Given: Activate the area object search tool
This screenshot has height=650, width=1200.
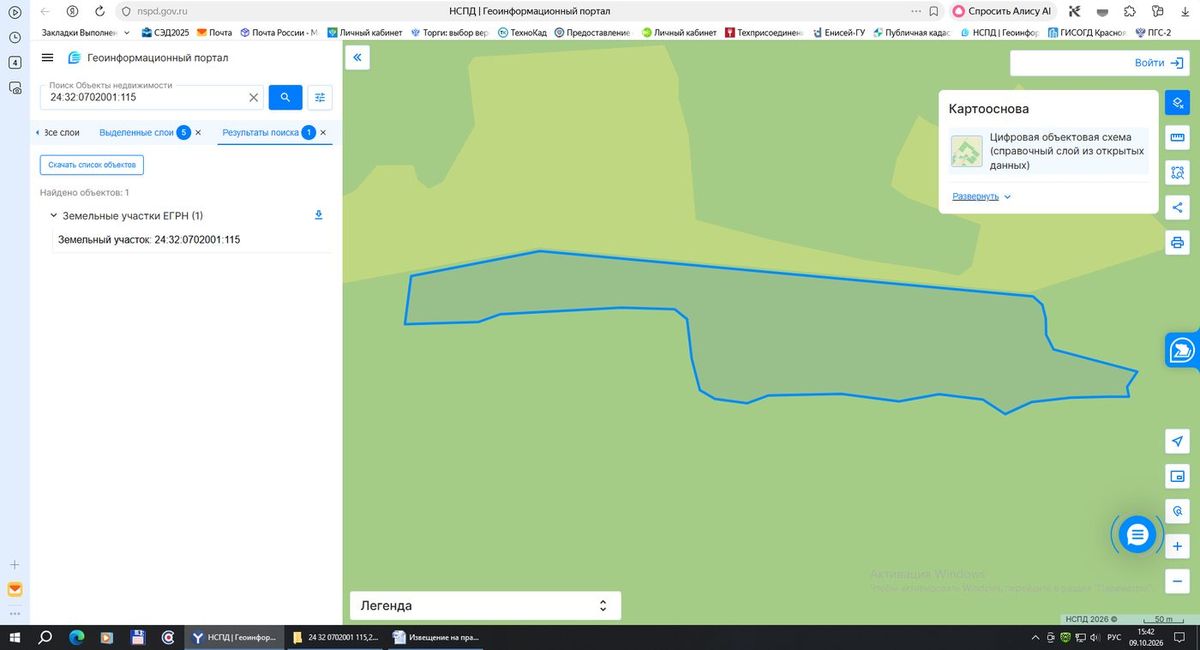Looking at the screenshot, I should (x=1178, y=172).
